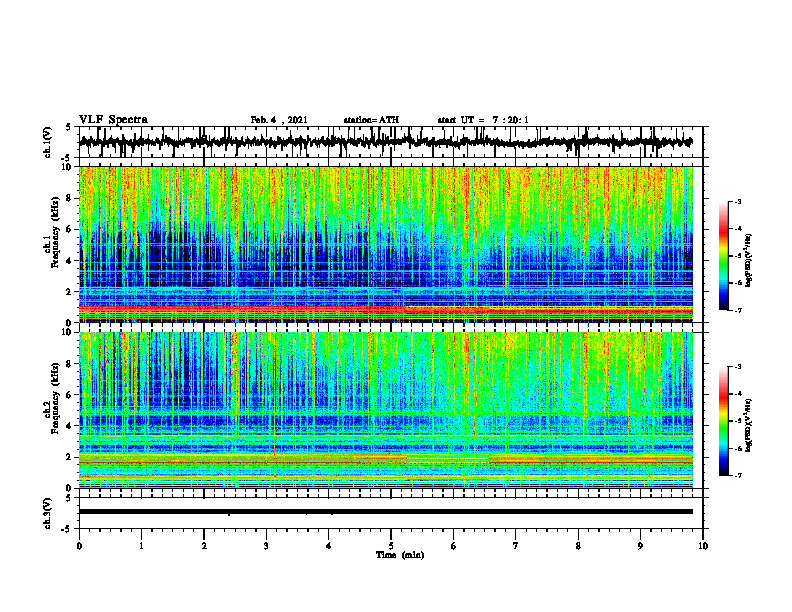
Task: Click the "-7" label on ch.2 color bar
Action: click(x=737, y=475)
